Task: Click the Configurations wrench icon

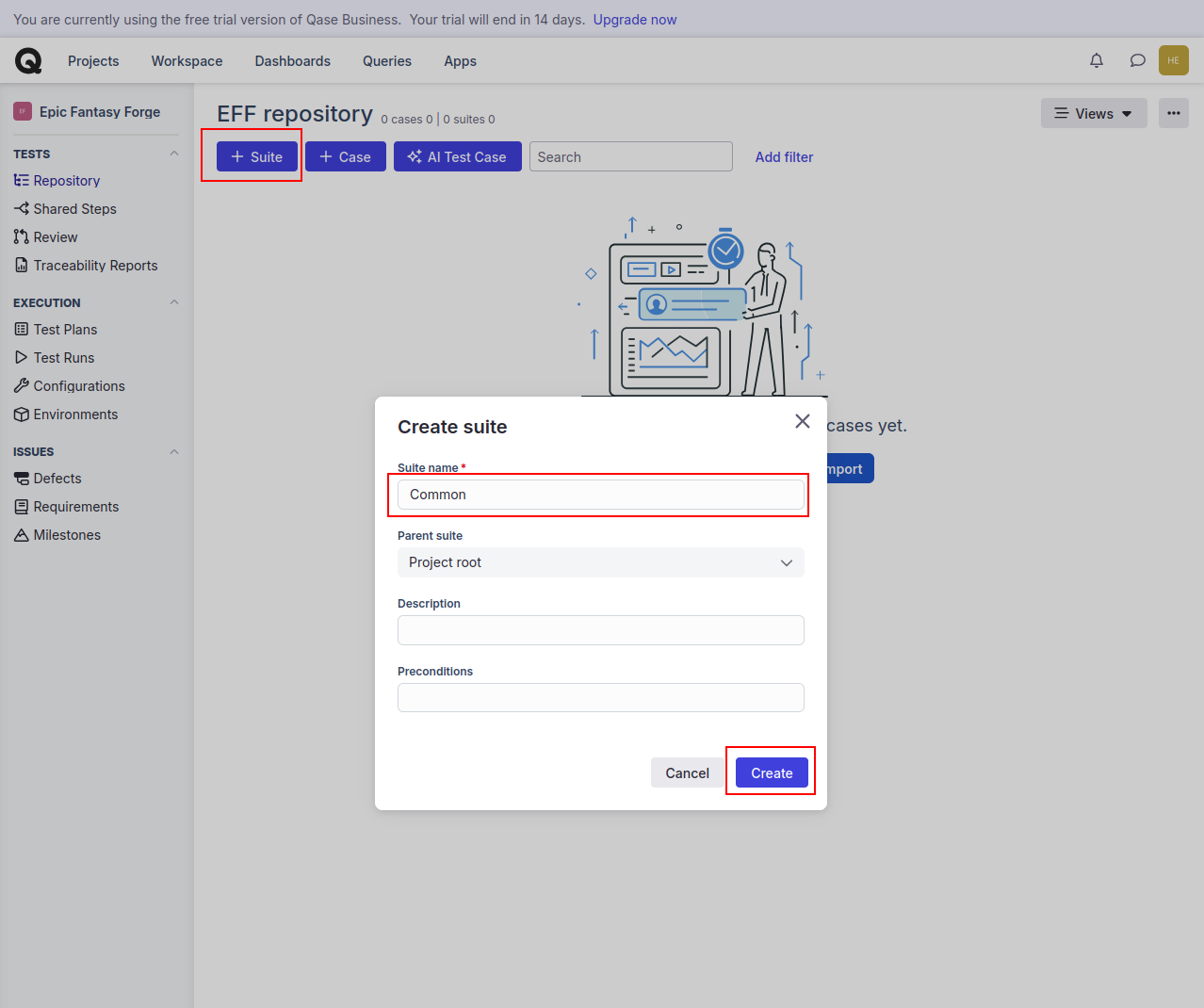Action: 21,386
